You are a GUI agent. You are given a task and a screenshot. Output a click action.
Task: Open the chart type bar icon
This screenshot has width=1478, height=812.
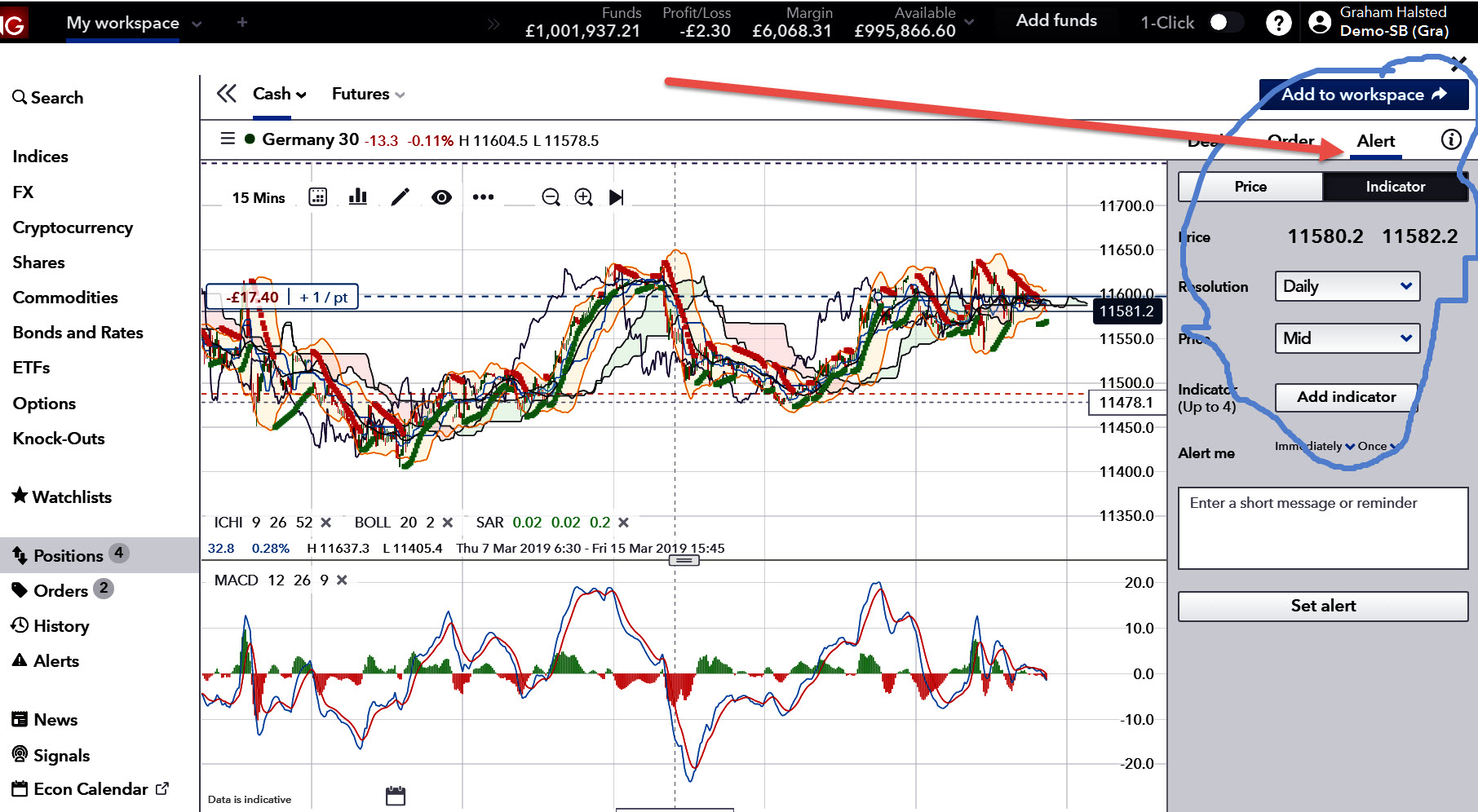(x=357, y=196)
